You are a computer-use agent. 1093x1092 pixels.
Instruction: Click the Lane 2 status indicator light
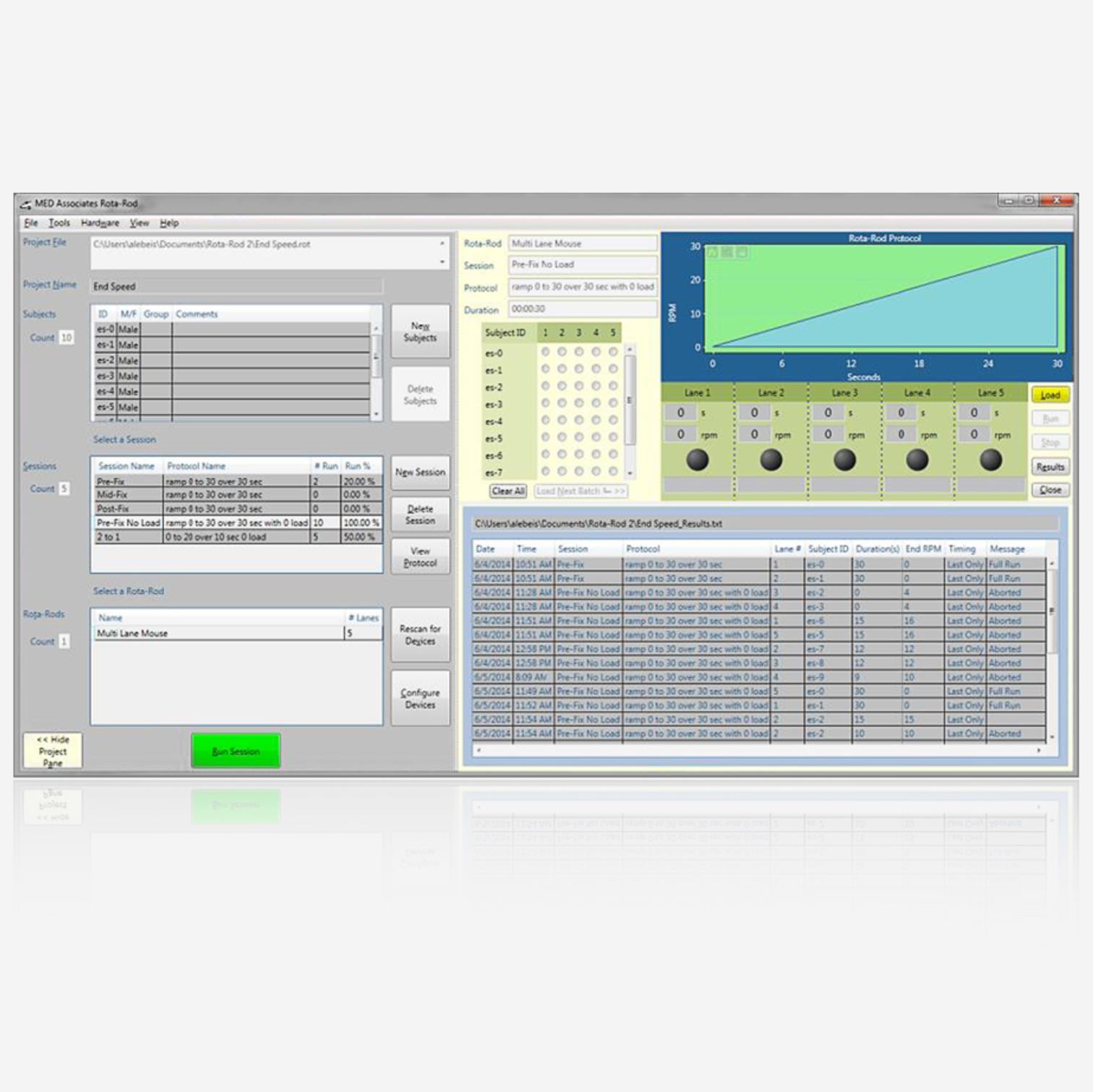click(x=771, y=460)
